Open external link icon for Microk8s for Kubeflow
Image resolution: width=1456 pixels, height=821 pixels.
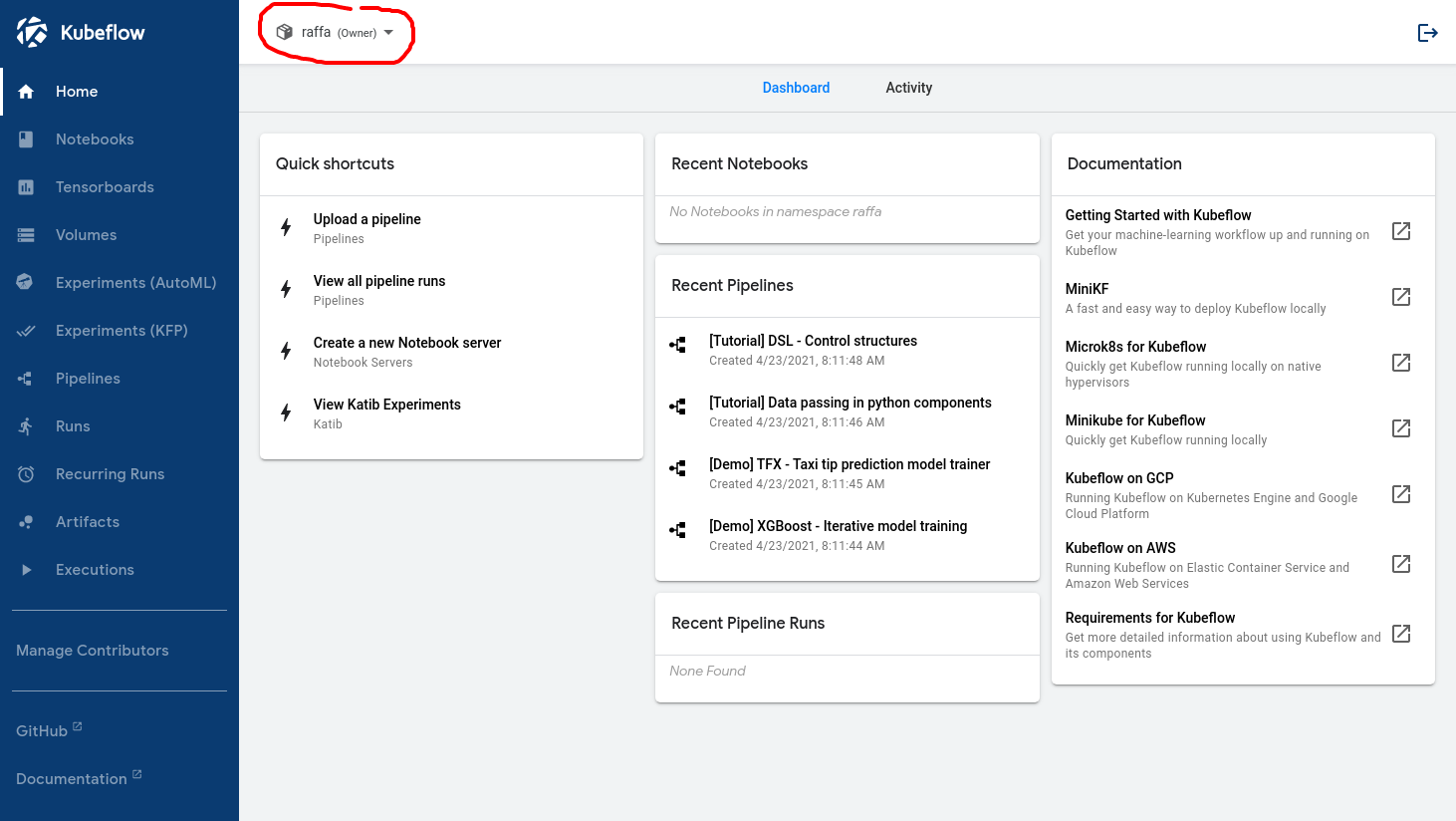point(1401,363)
